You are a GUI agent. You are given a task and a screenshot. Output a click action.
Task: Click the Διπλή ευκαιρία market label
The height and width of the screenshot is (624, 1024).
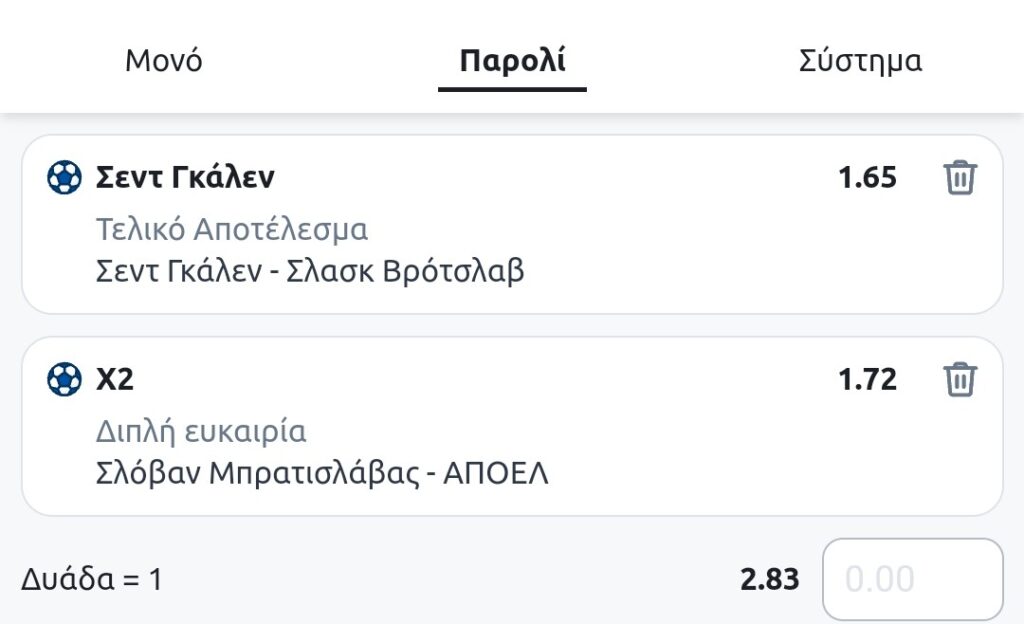point(201,432)
